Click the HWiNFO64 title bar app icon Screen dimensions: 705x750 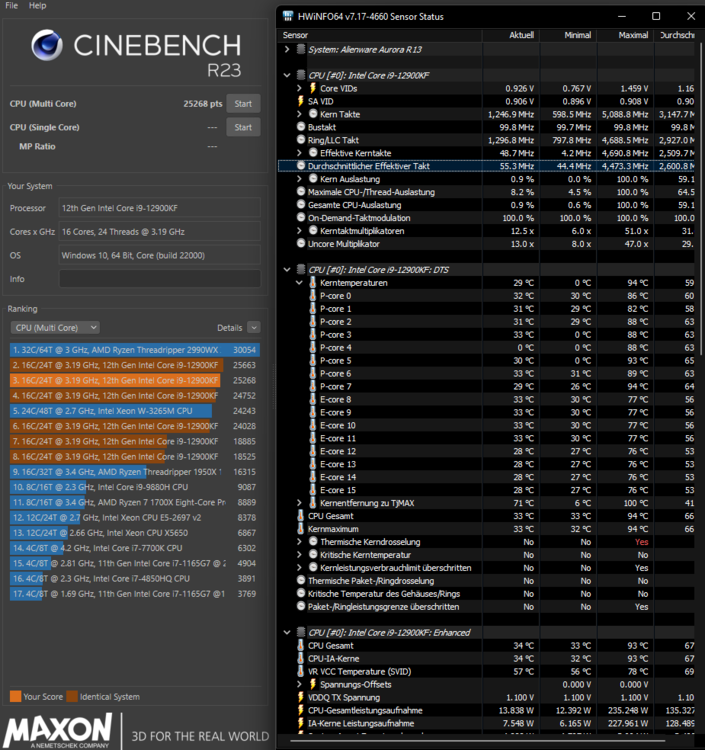(x=289, y=16)
